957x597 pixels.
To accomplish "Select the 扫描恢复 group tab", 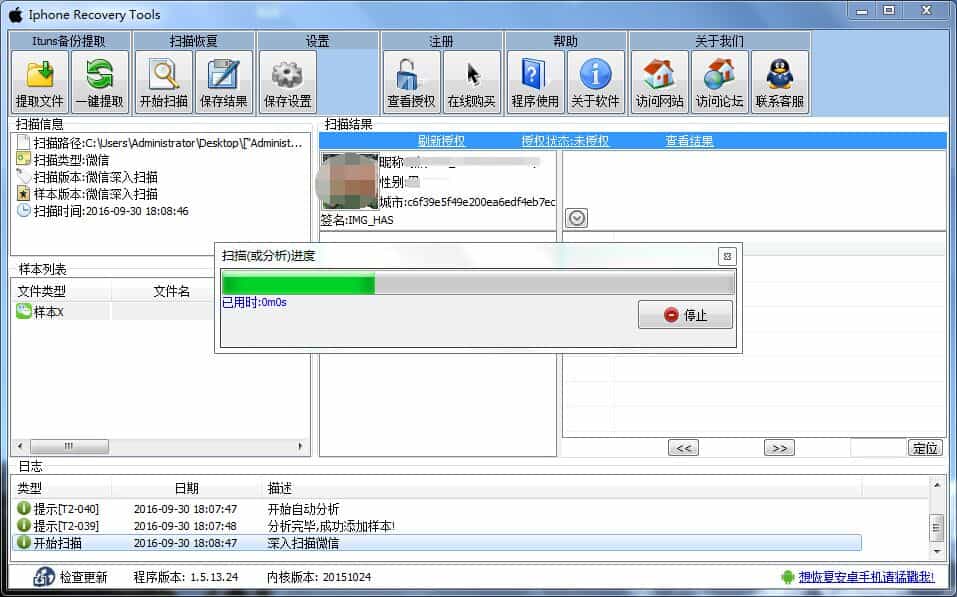I will [193, 41].
